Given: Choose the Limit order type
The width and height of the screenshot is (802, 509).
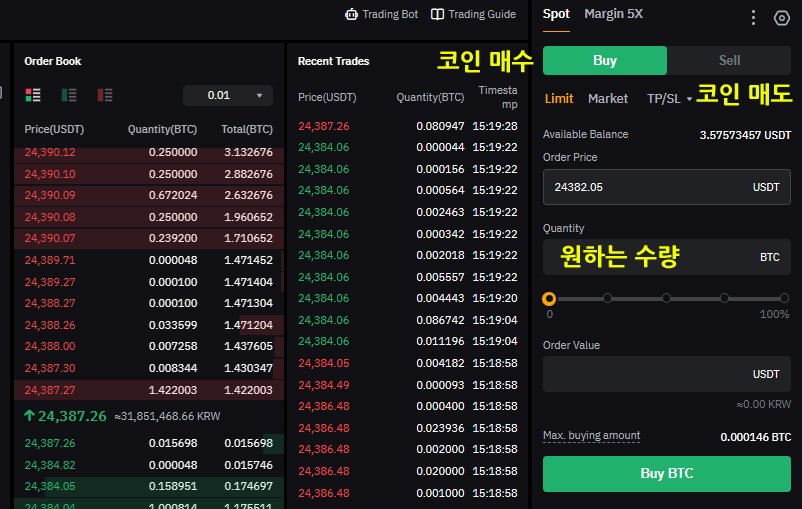Looking at the screenshot, I should tap(559, 98).
